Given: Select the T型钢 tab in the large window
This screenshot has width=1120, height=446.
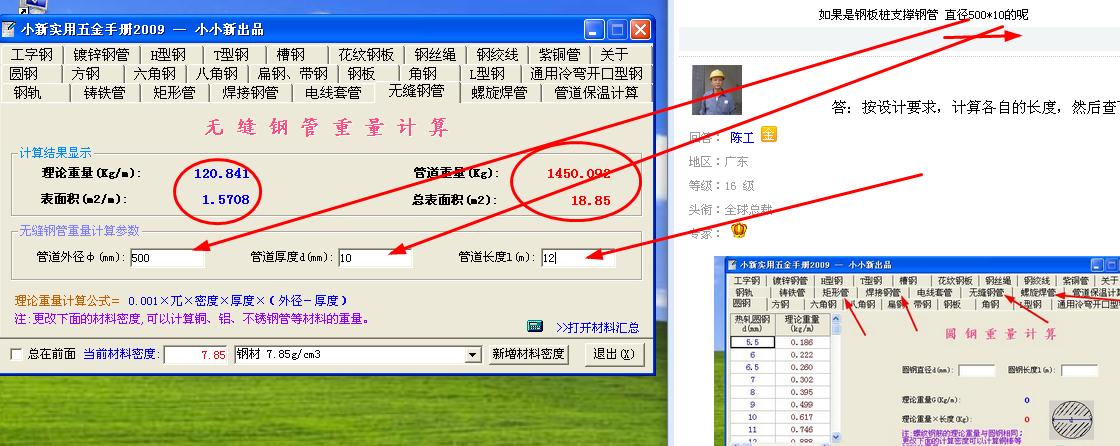Looking at the screenshot, I should [230, 55].
